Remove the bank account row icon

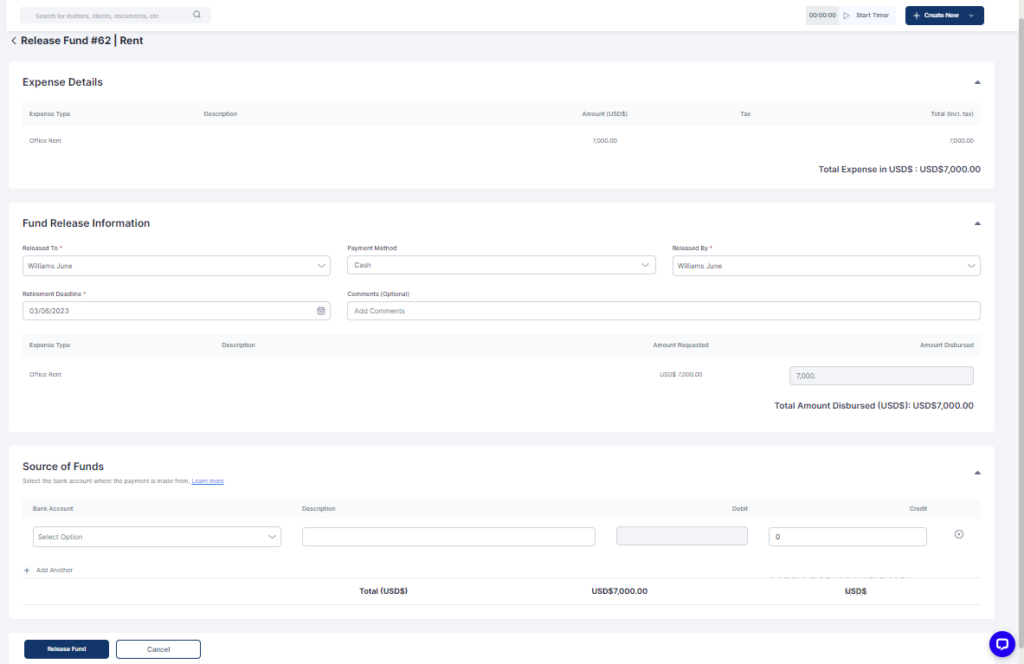(x=959, y=534)
